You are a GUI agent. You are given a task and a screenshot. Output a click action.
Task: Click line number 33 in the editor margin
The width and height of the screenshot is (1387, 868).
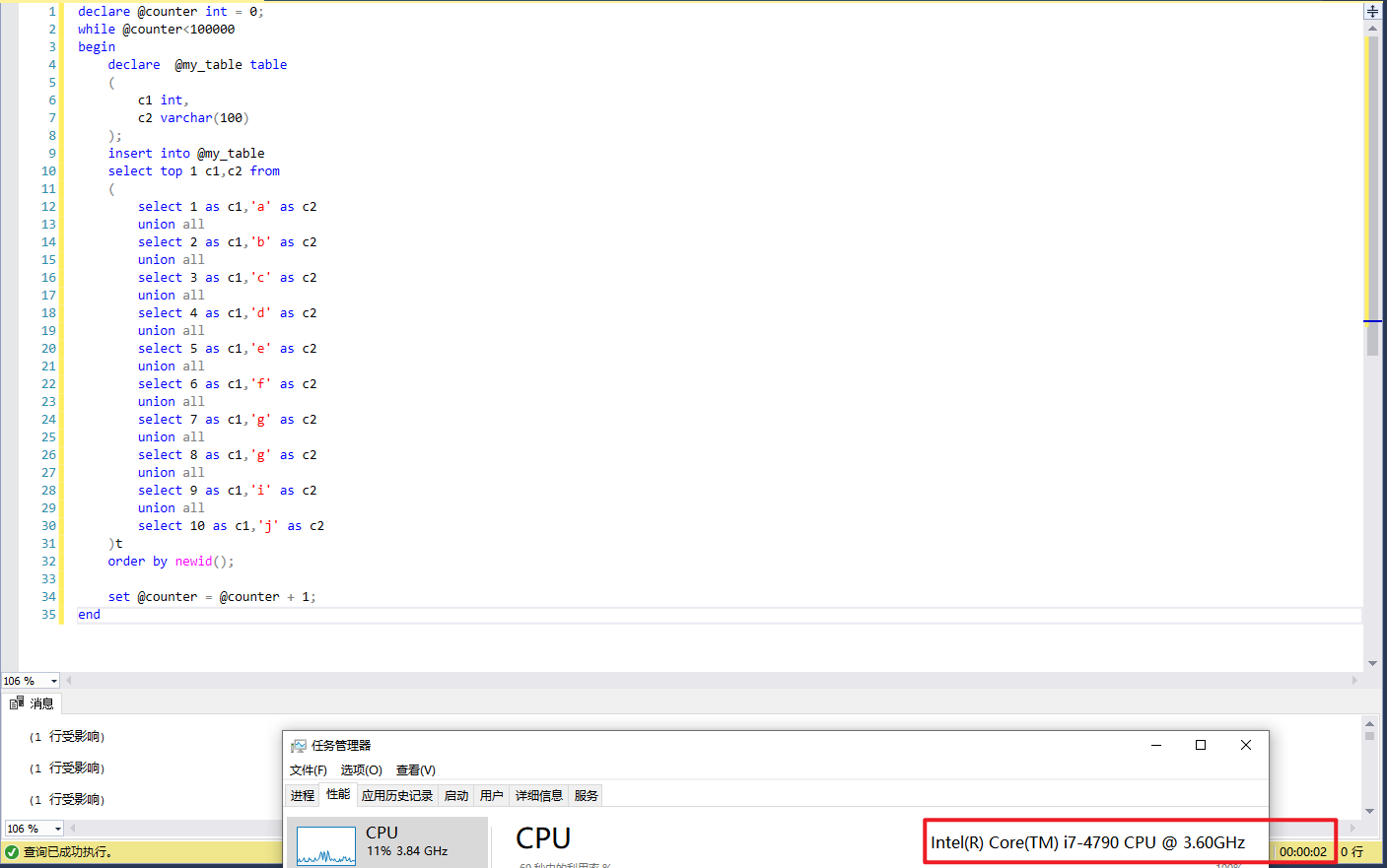point(48,579)
